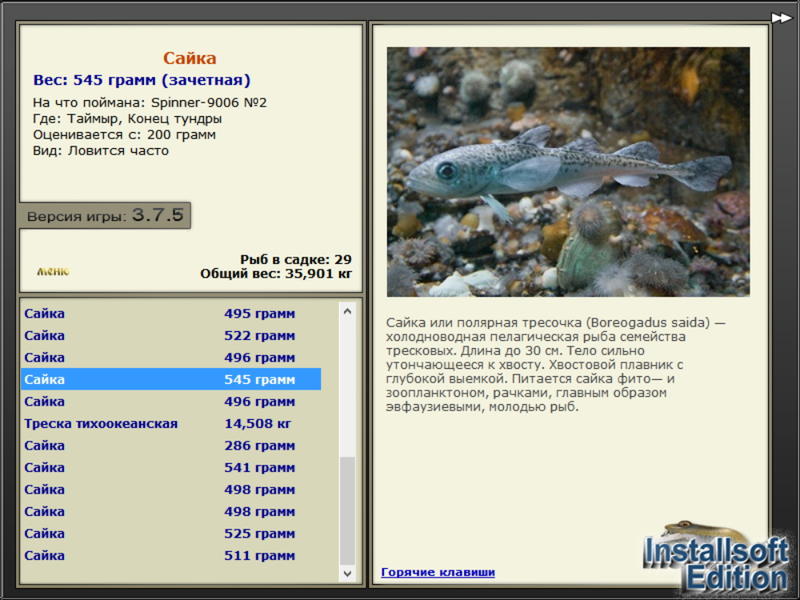The height and width of the screenshot is (600, 800).
Task: Select the Сайка 525 грамм entry
Action: coord(171,533)
